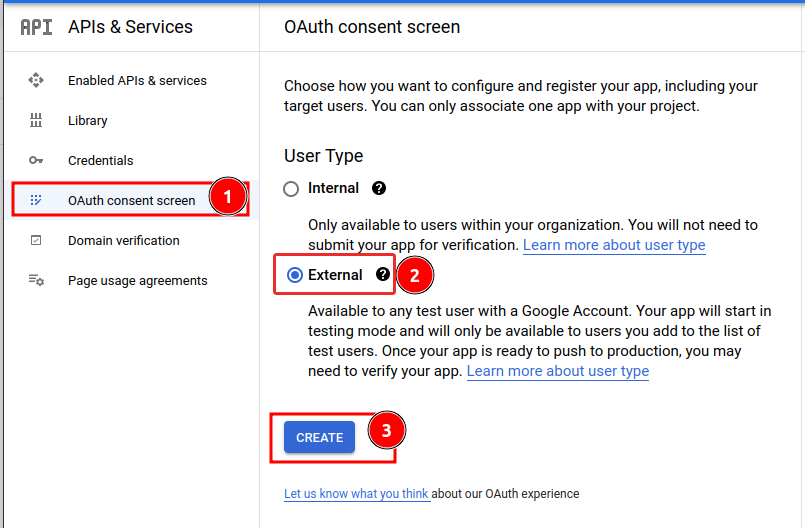Click the Credentials key icon
805x528 pixels.
point(36,160)
